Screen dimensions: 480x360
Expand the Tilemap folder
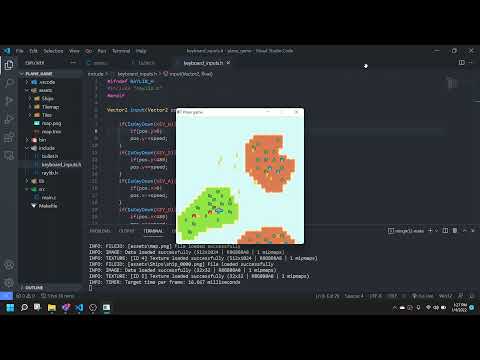[x=50, y=107]
